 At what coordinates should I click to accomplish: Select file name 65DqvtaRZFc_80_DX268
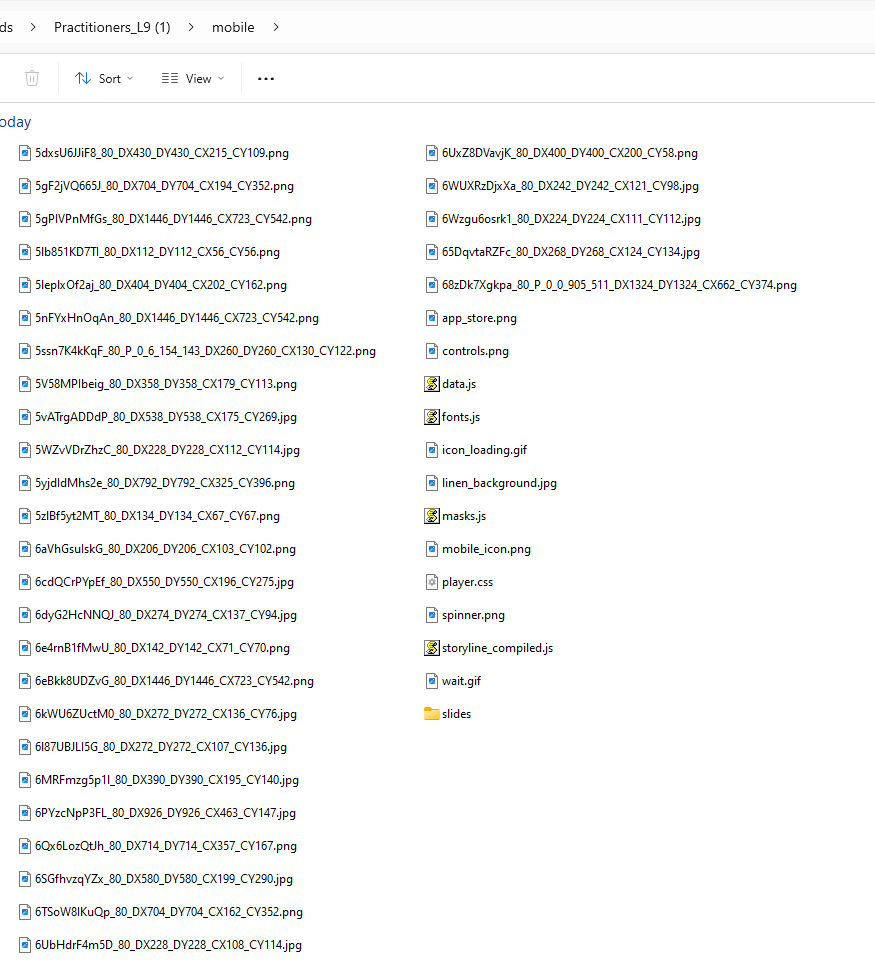(571, 251)
